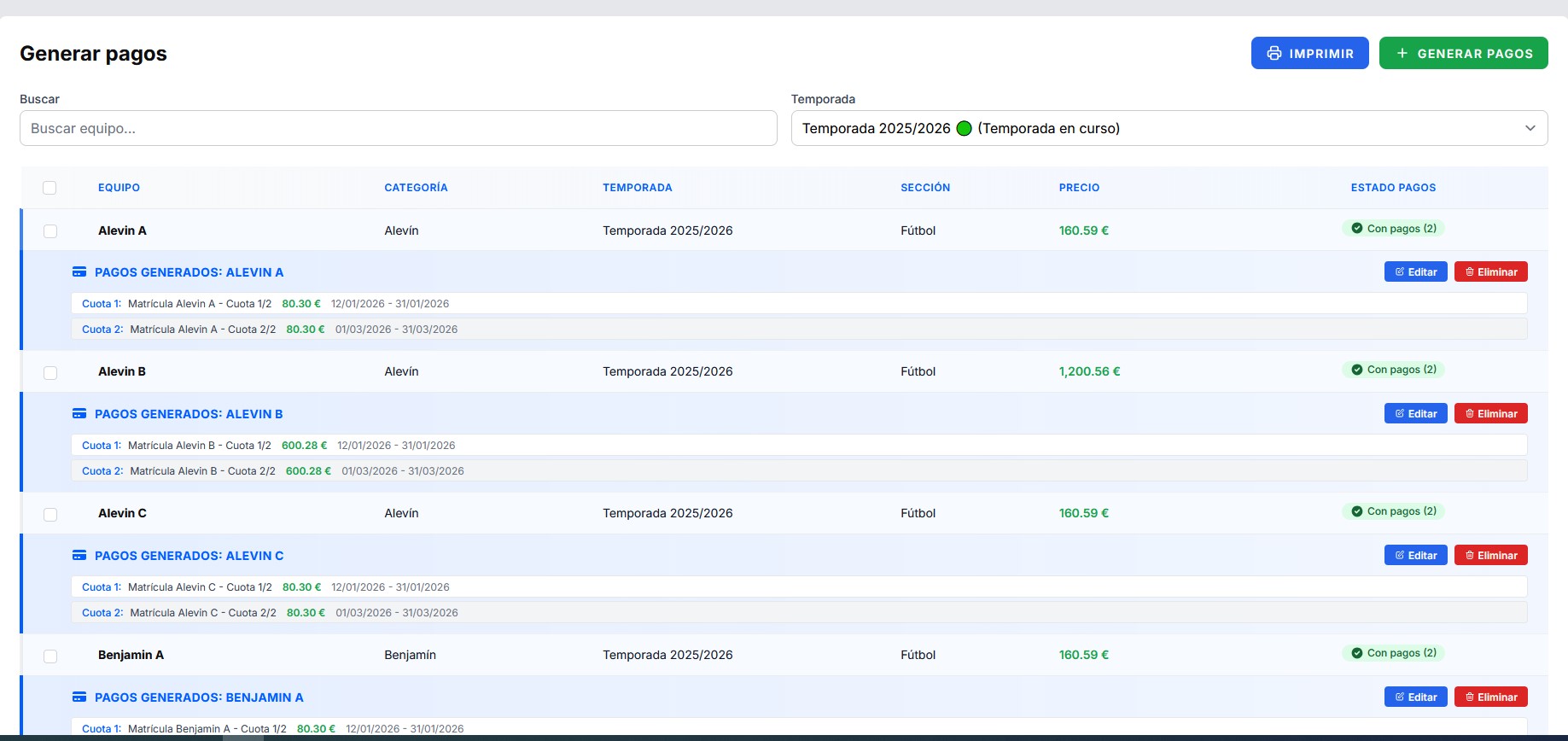Click Eliminar for Benjamin A payments

tap(1490, 697)
